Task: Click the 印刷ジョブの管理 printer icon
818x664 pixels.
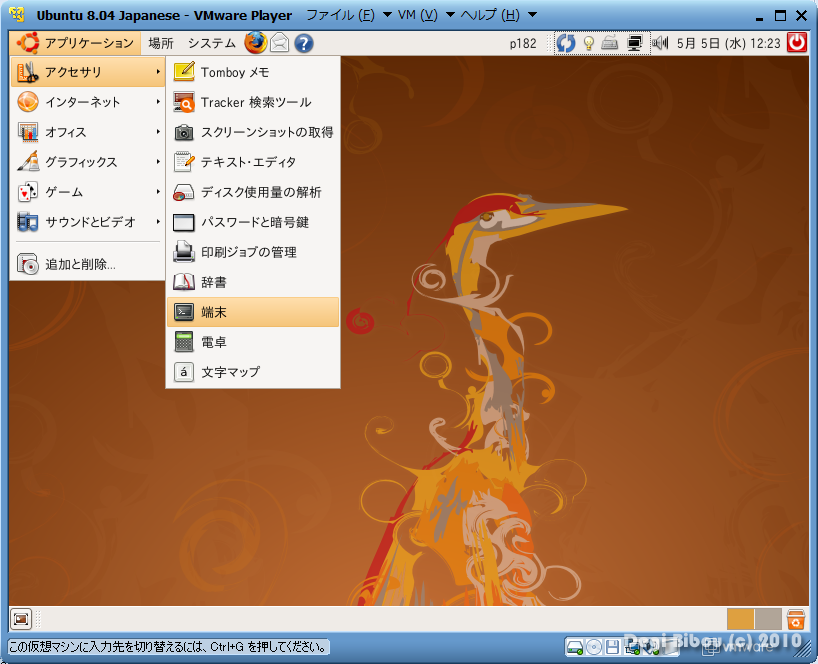Action: [x=184, y=252]
